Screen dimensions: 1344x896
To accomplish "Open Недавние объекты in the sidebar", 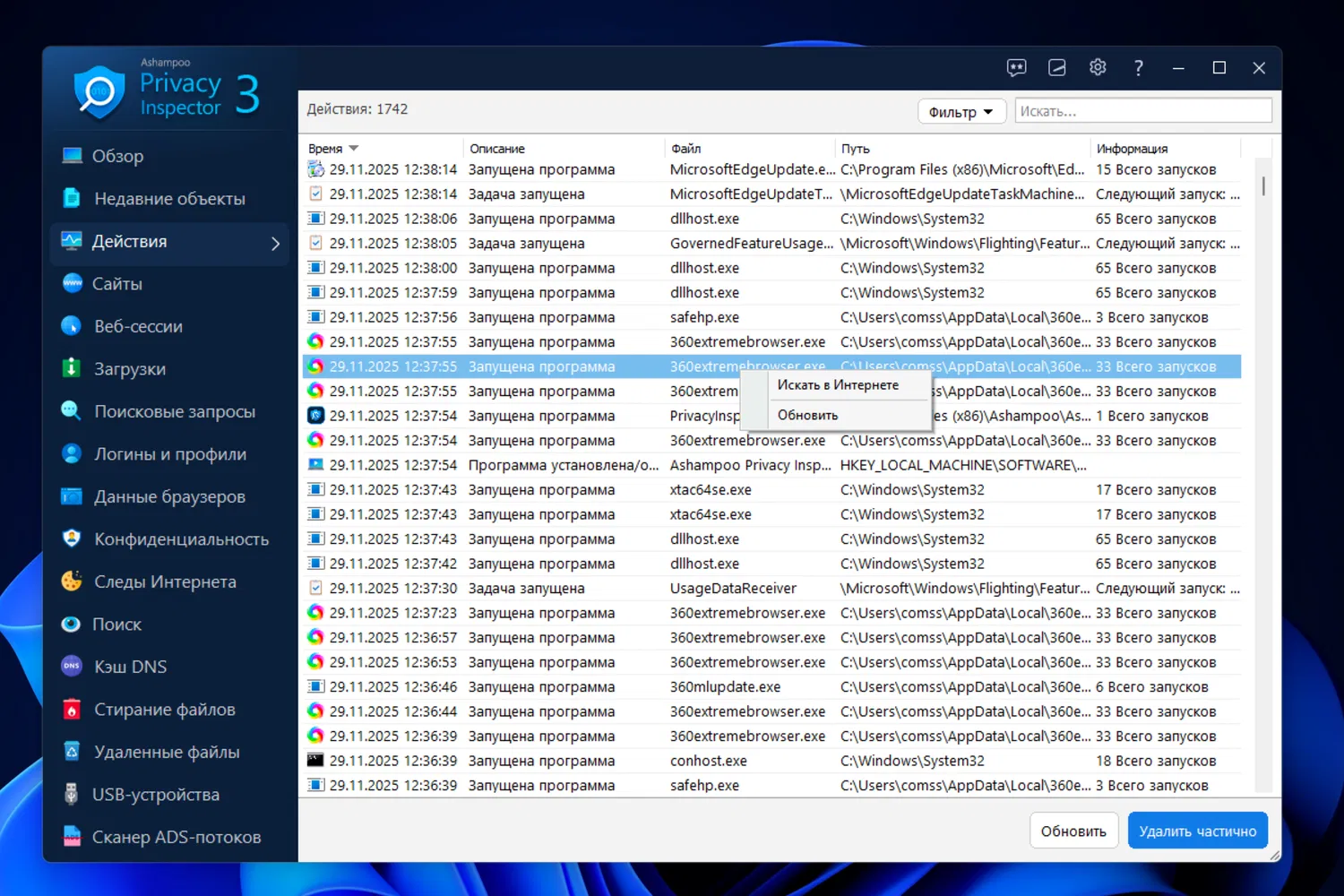I will point(169,199).
